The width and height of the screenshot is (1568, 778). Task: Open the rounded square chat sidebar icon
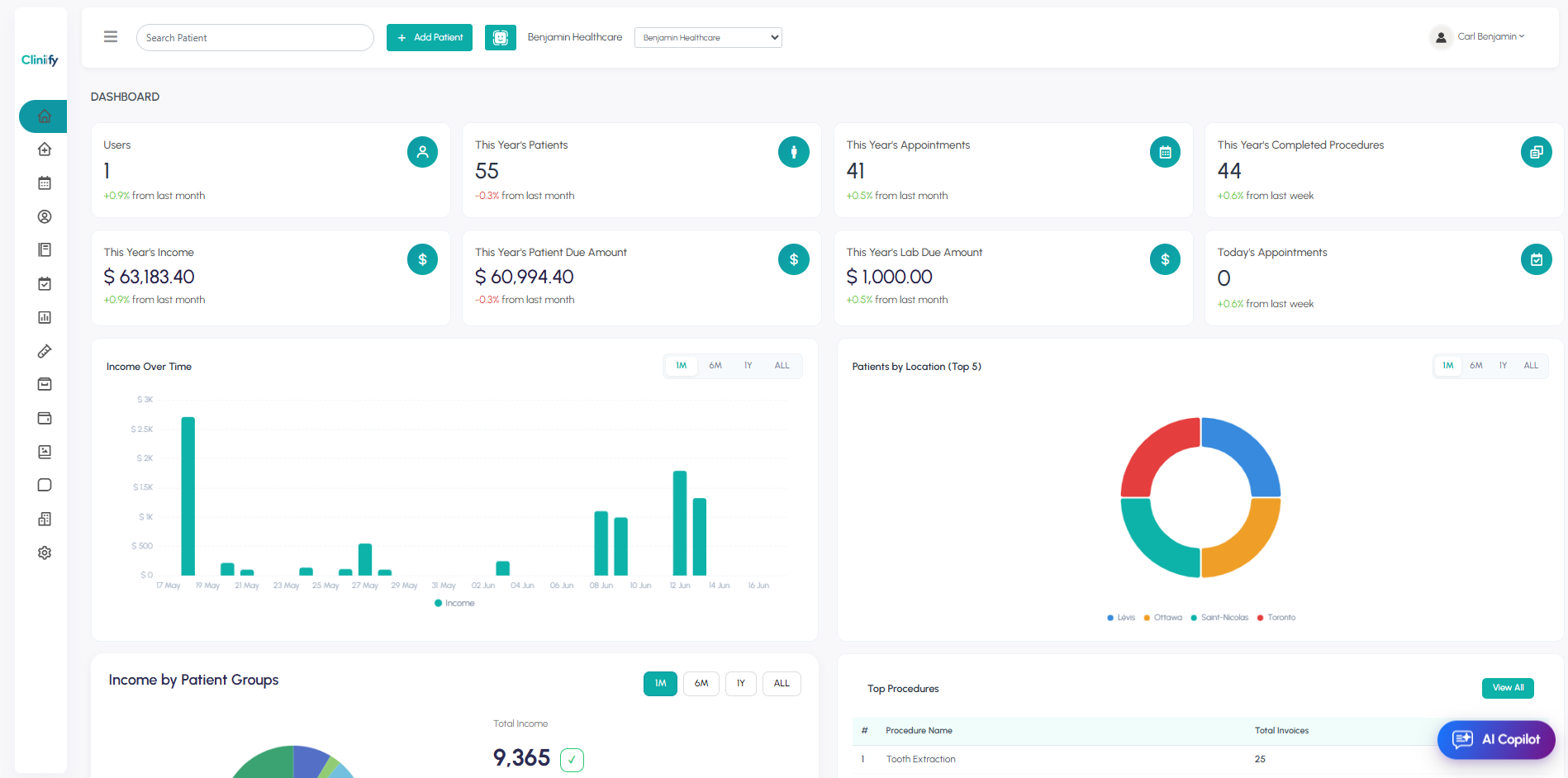tap(45, 485)
